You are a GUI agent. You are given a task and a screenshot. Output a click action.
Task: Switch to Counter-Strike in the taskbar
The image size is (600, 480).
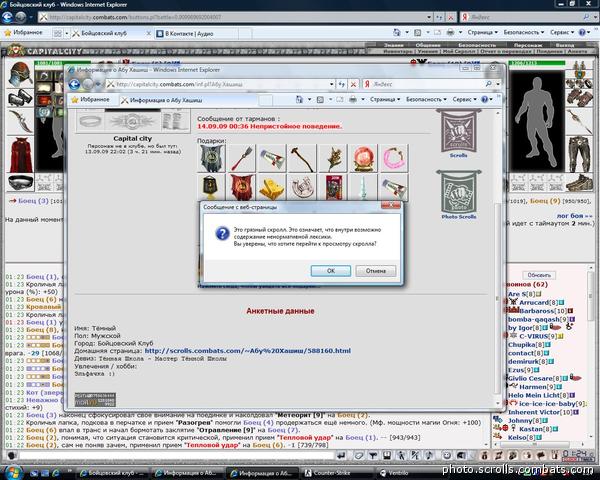pos(336,473)
